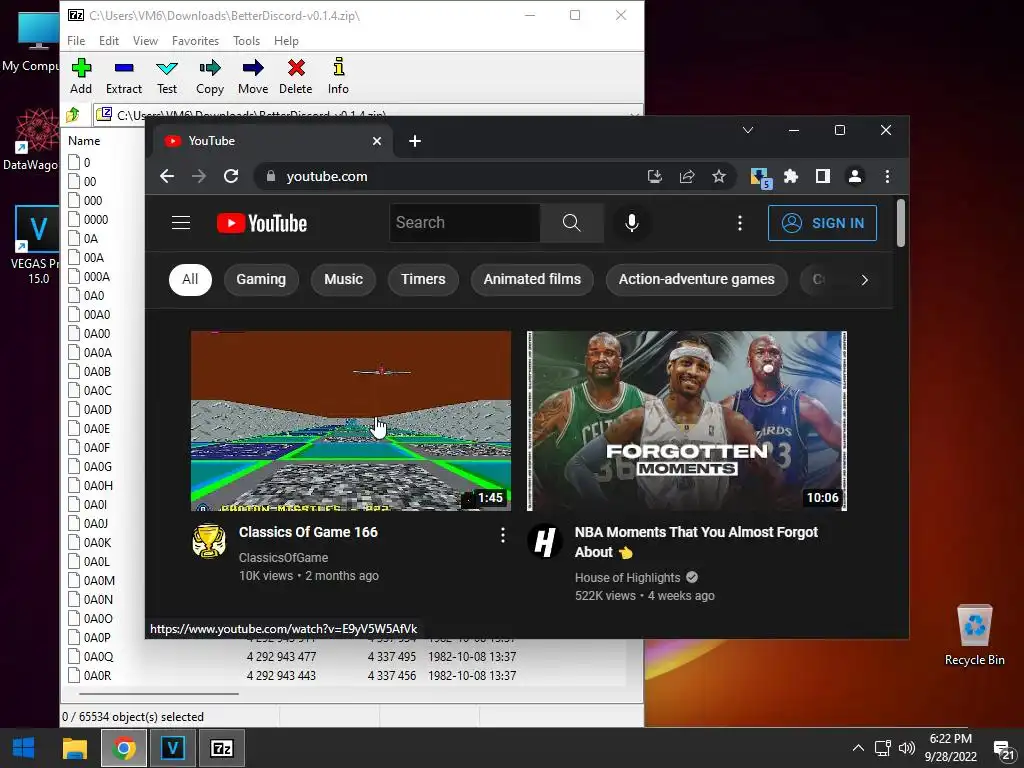Open archive Info in 7-Zip toolbar
The image size is (1024, 768).
(338, 76)
